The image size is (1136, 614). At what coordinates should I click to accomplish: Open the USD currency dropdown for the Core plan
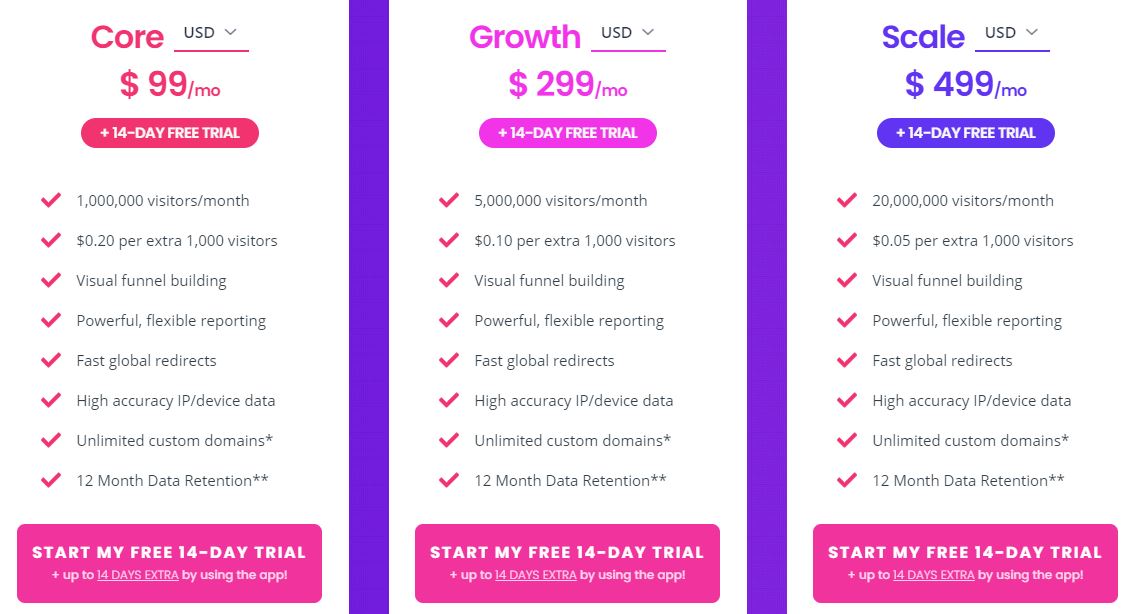[210, 31]
